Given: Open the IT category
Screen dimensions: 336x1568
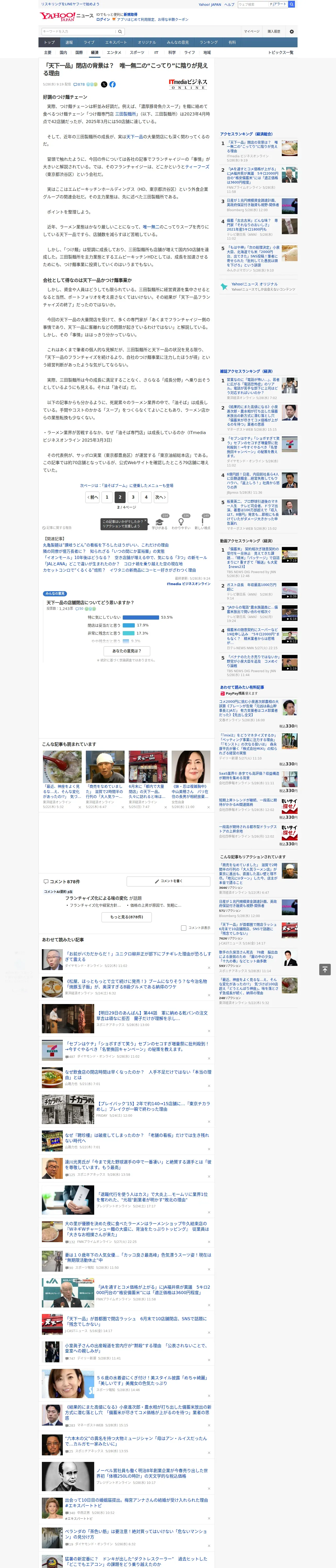Looking at the screenshot, I should (156, 52).
